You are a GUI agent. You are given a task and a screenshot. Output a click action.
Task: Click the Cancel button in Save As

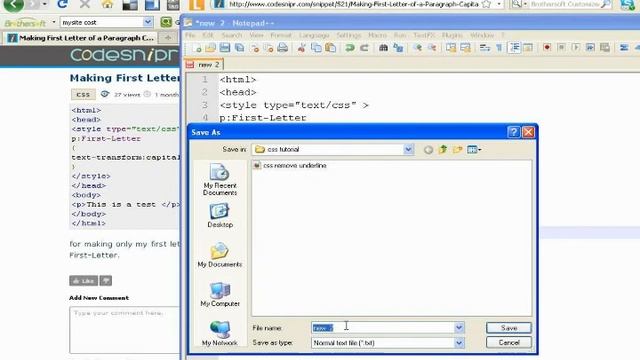[509, 343]
